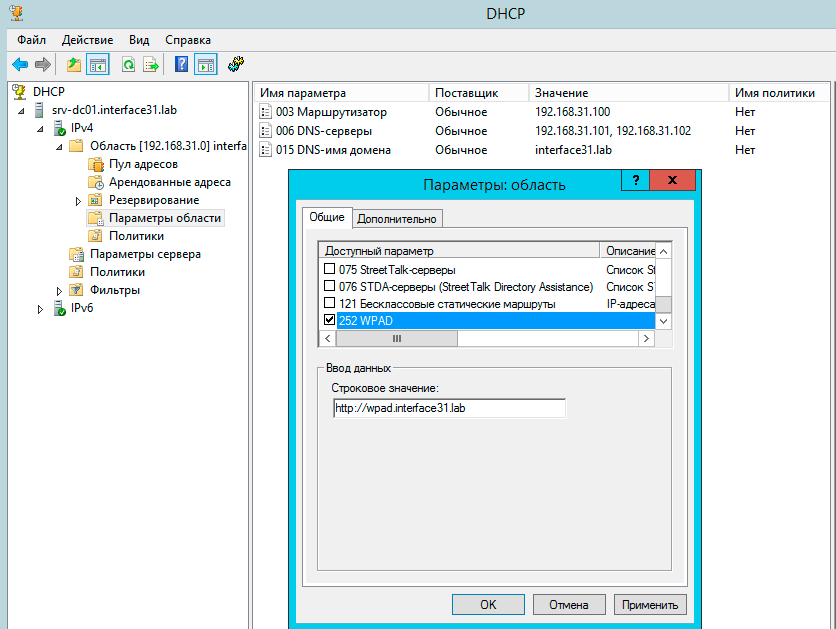Switch to the Дополнительно tab
The height and width of the screenshot is (629, 836).
pos(397,219)
